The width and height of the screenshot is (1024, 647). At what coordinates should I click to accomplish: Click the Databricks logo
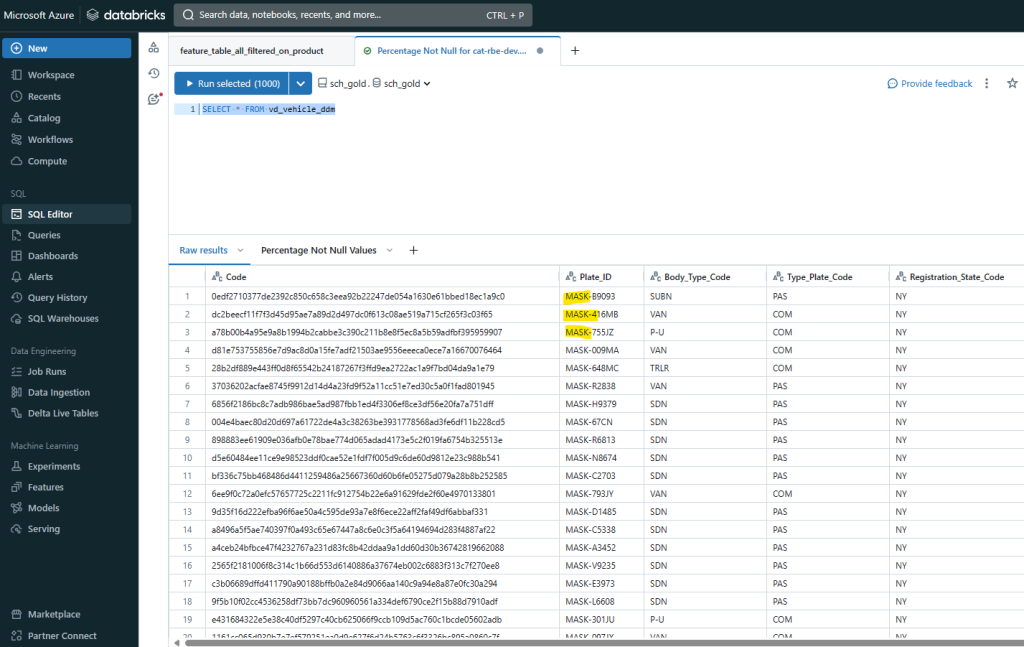(x=127, y=15)
